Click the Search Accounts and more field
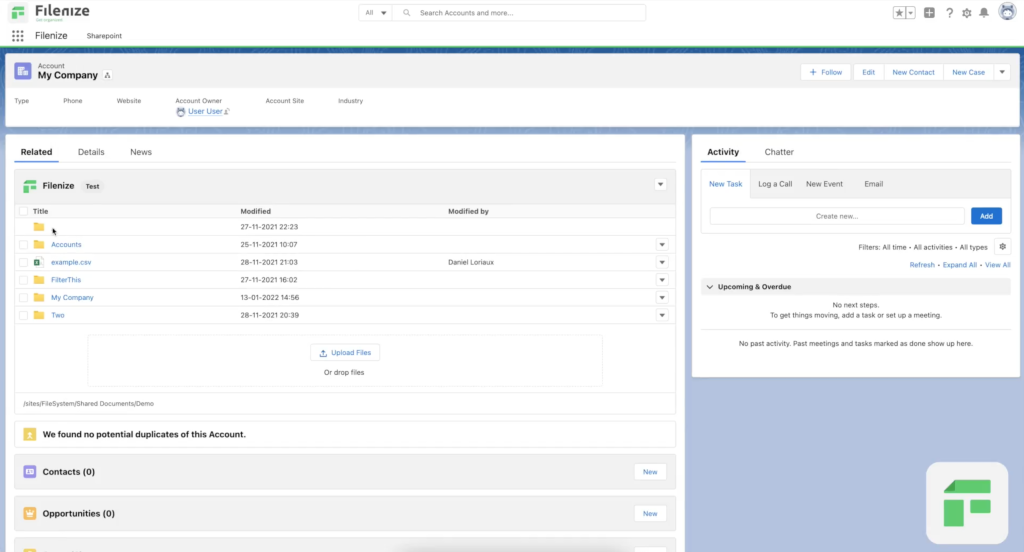This screenshot has height=552, width=1024. pos(519,12)
